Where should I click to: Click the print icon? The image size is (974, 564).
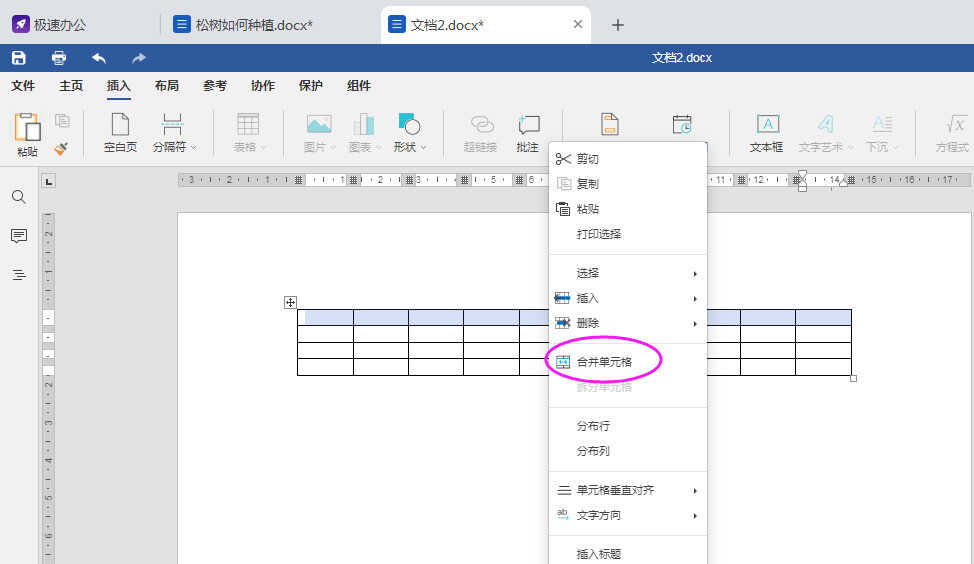59,58
